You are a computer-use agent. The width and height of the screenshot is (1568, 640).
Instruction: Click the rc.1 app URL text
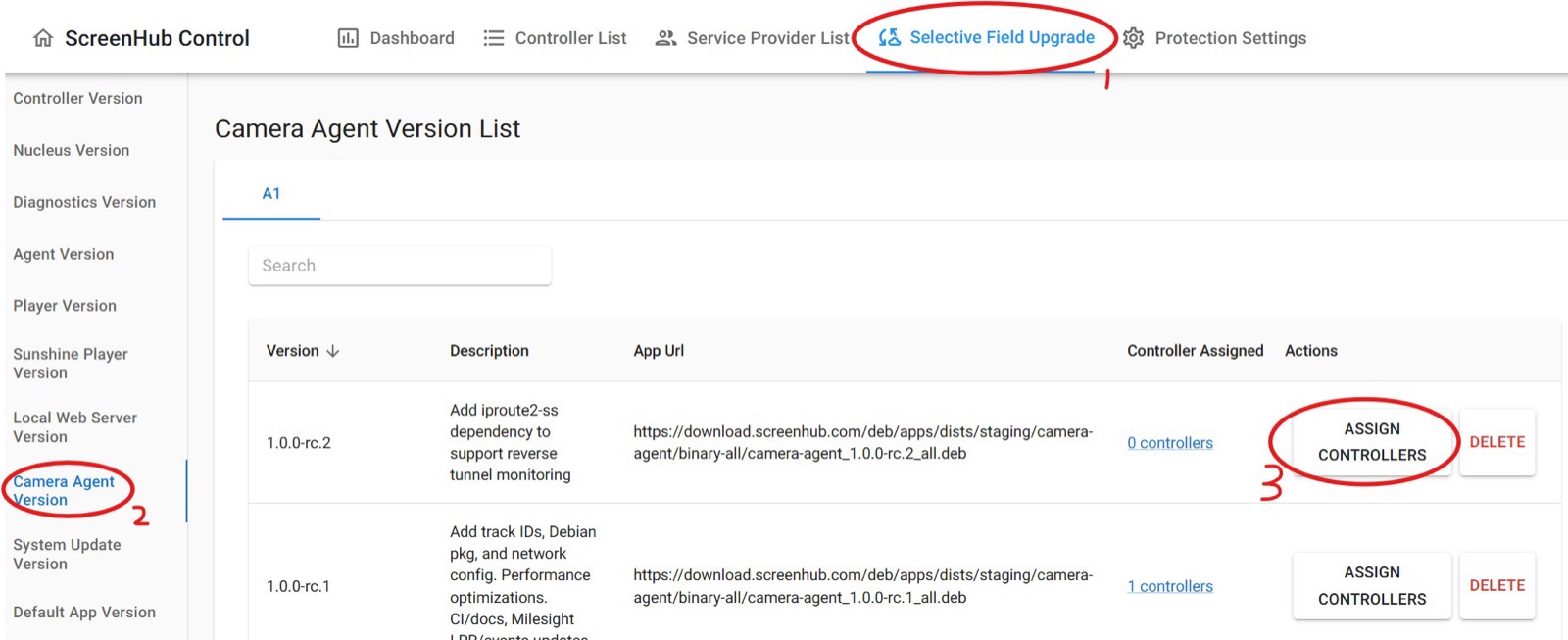pyautogui.click(x=863, y=586)
